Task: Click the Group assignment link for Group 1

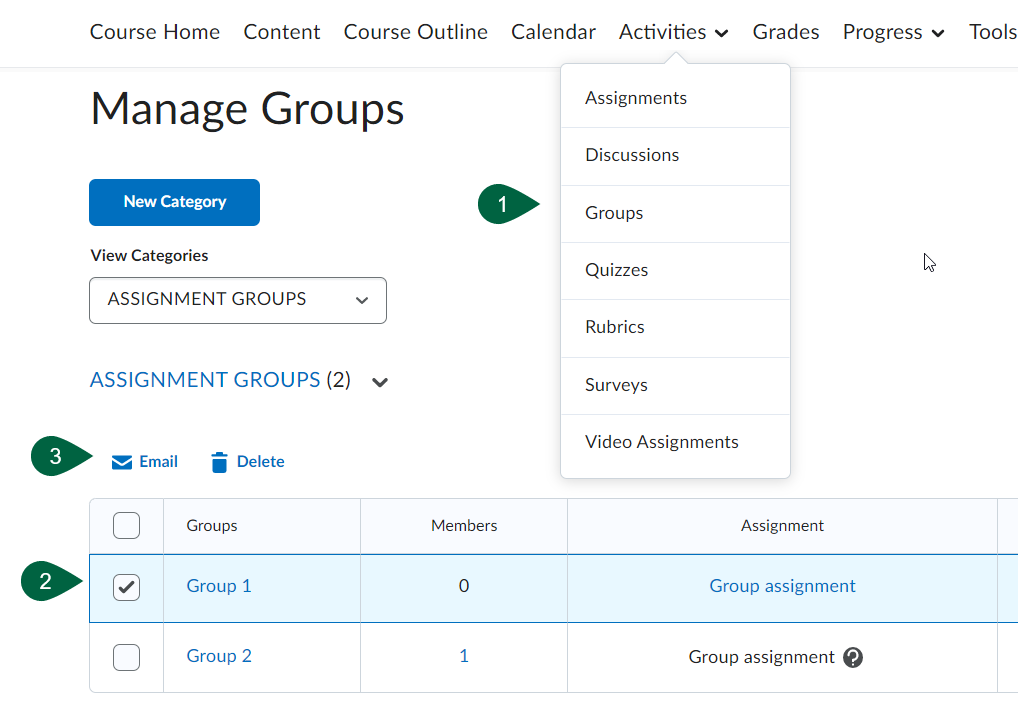Action: 782,586
